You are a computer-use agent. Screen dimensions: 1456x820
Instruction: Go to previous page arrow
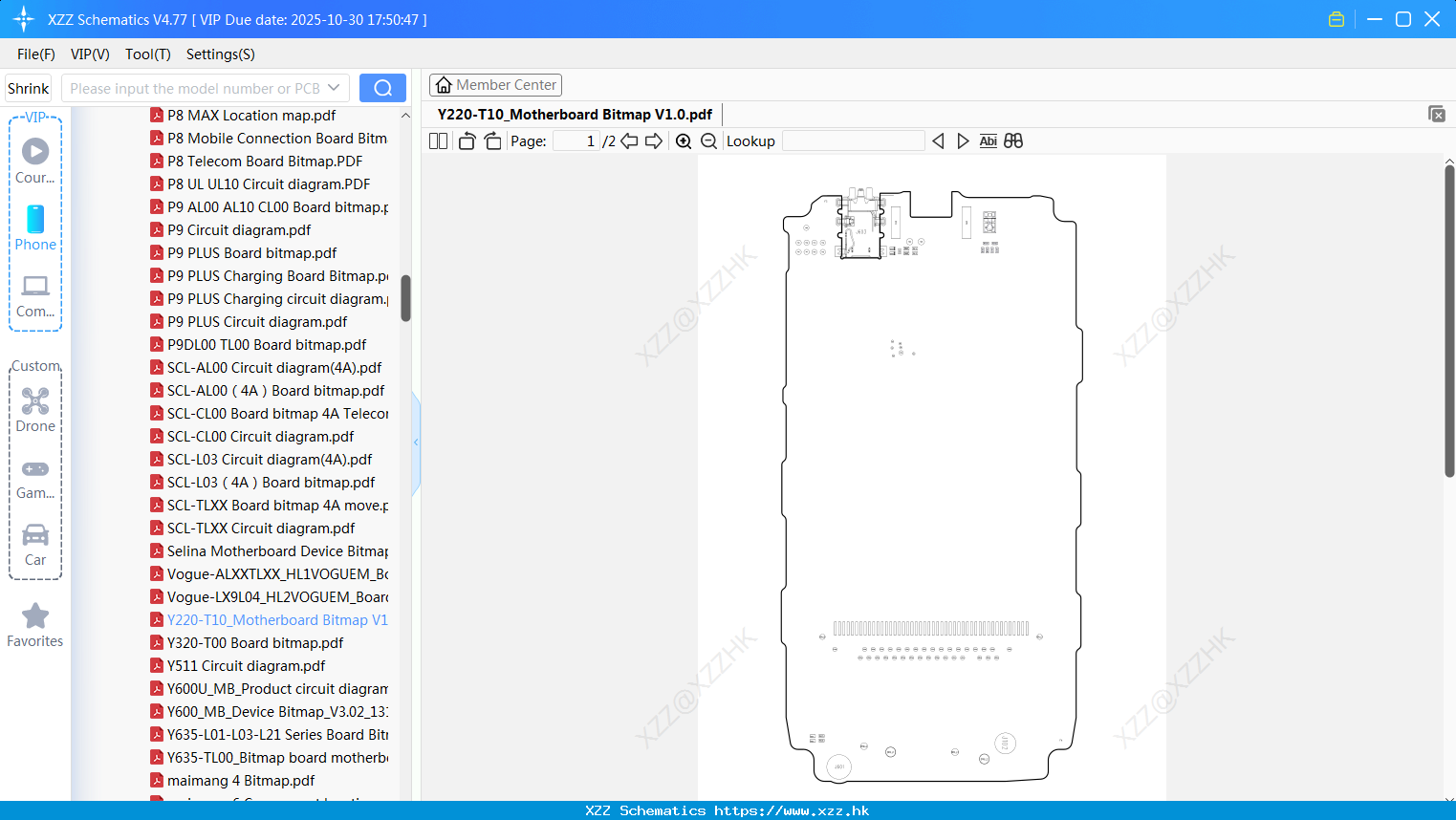click(629, 140)
